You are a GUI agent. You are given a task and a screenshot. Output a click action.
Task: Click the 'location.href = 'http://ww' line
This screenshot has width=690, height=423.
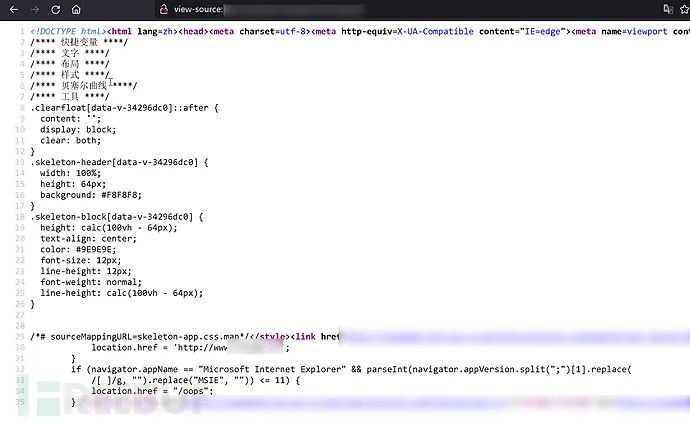191,348
